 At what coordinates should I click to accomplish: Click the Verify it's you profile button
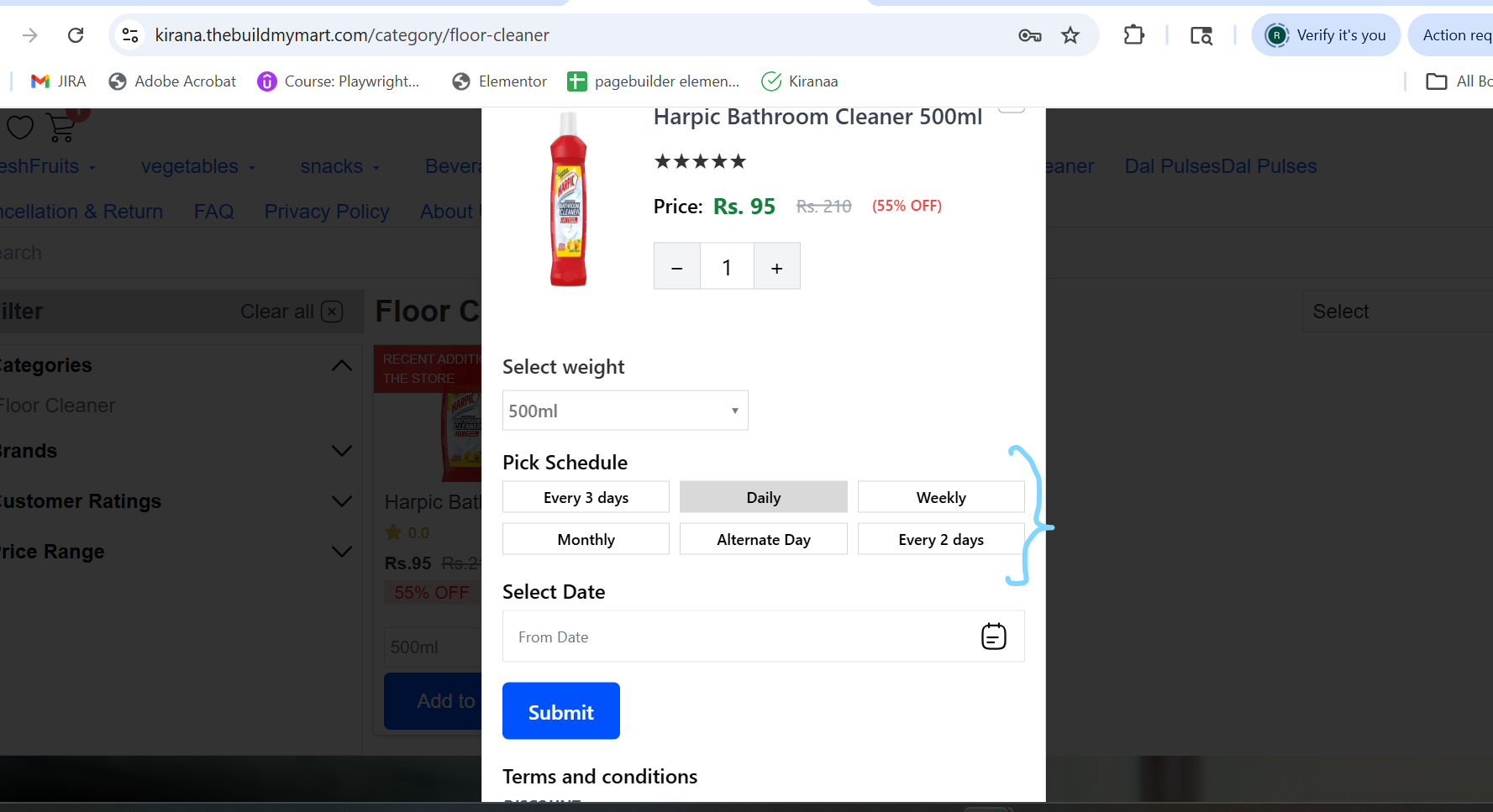pos(1326,35)
